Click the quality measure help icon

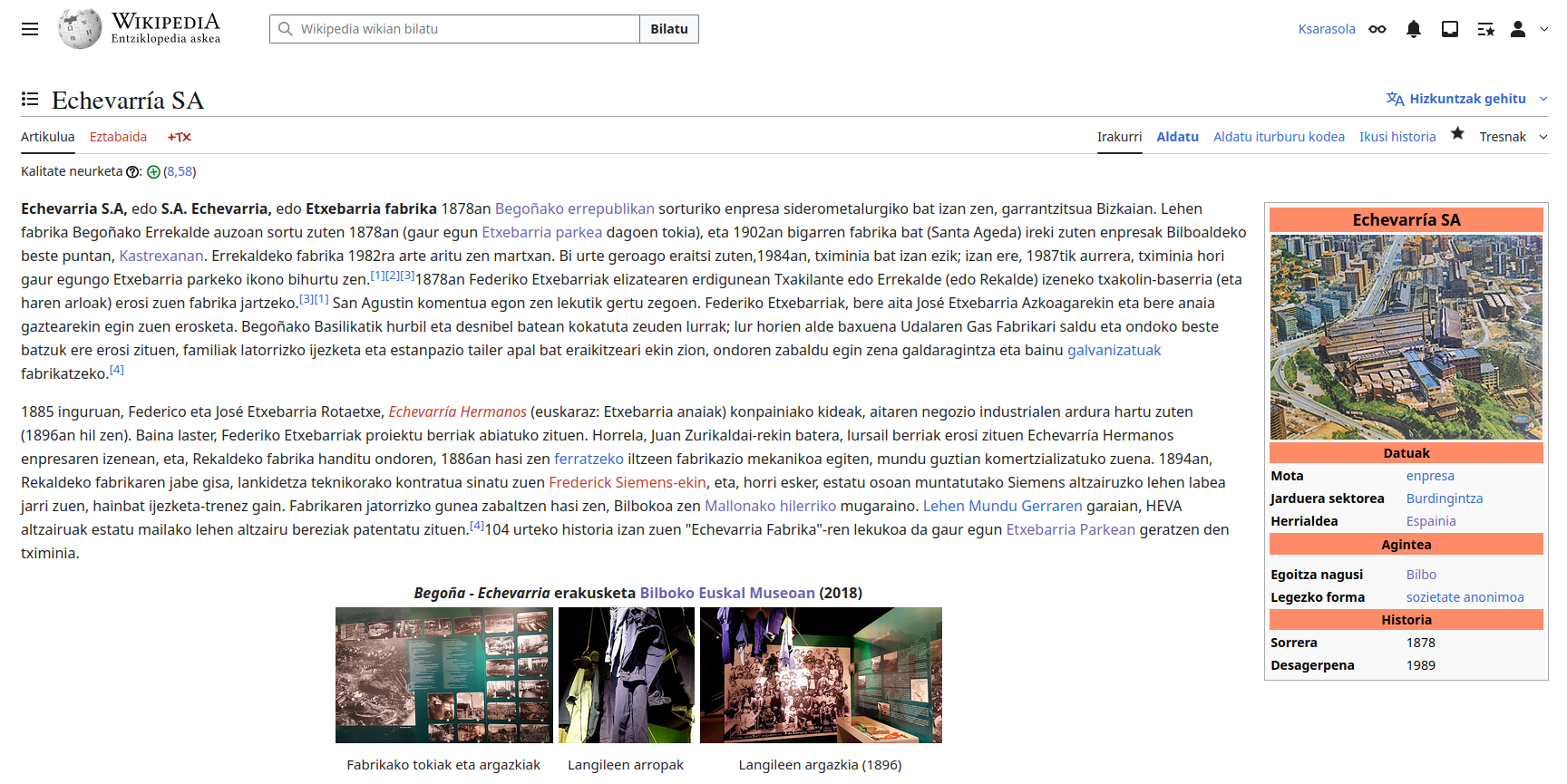132,172
